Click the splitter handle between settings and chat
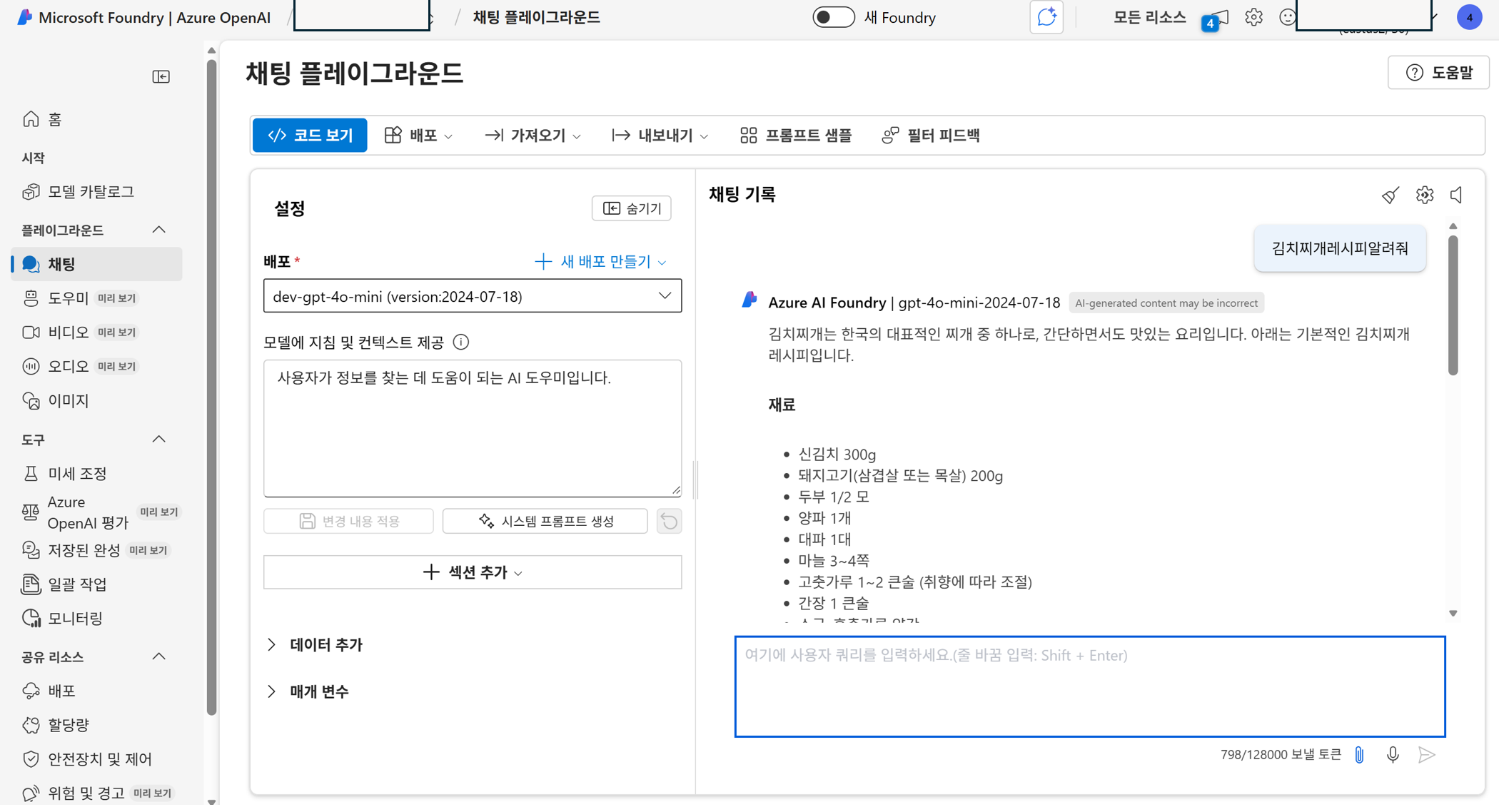The width and height of the screenshot is (1499, 812). (x=695, y=479)
